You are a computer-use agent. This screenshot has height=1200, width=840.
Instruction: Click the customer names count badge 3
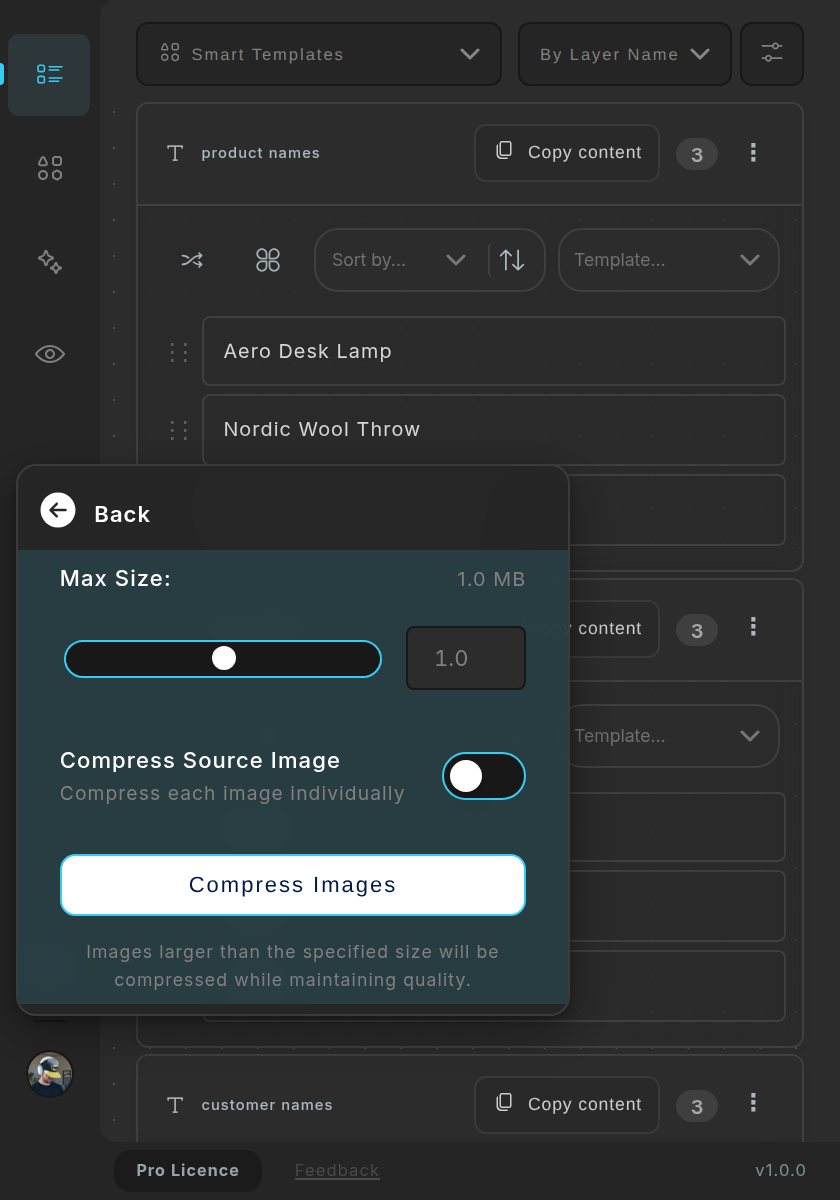(x=697, y=1106)
